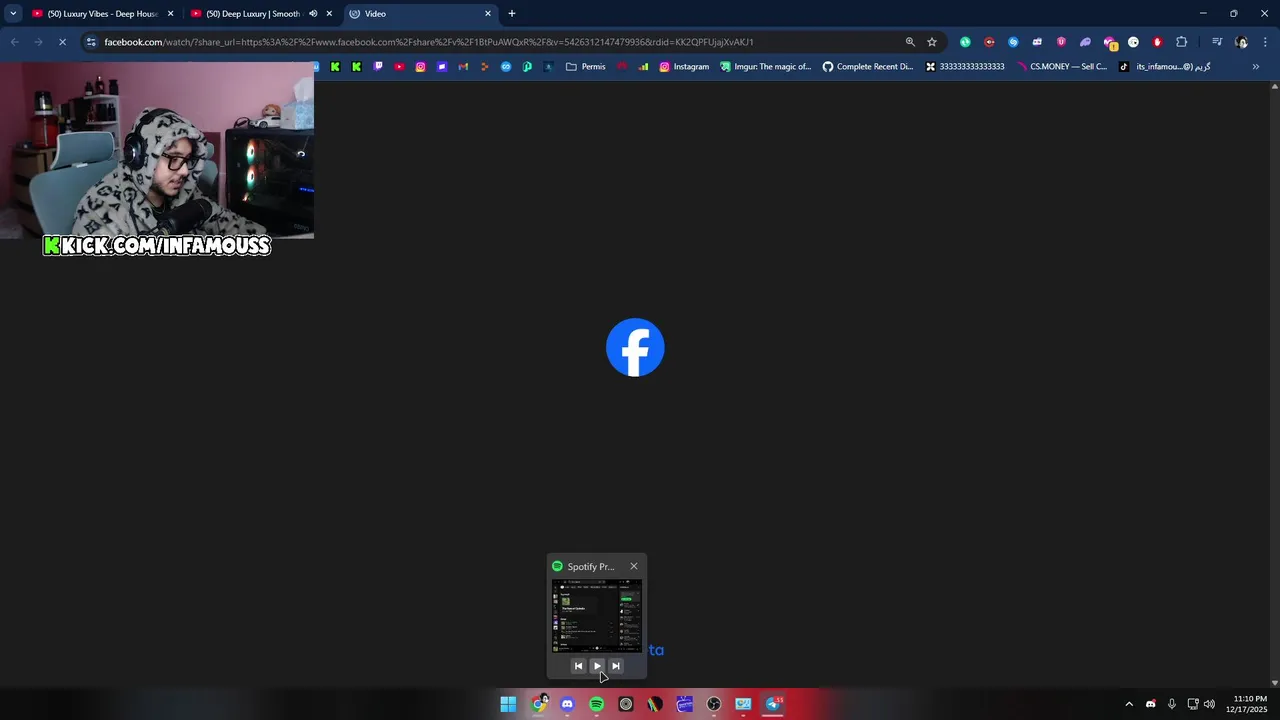Open extension with yellow warning badge

point(1109,42)
